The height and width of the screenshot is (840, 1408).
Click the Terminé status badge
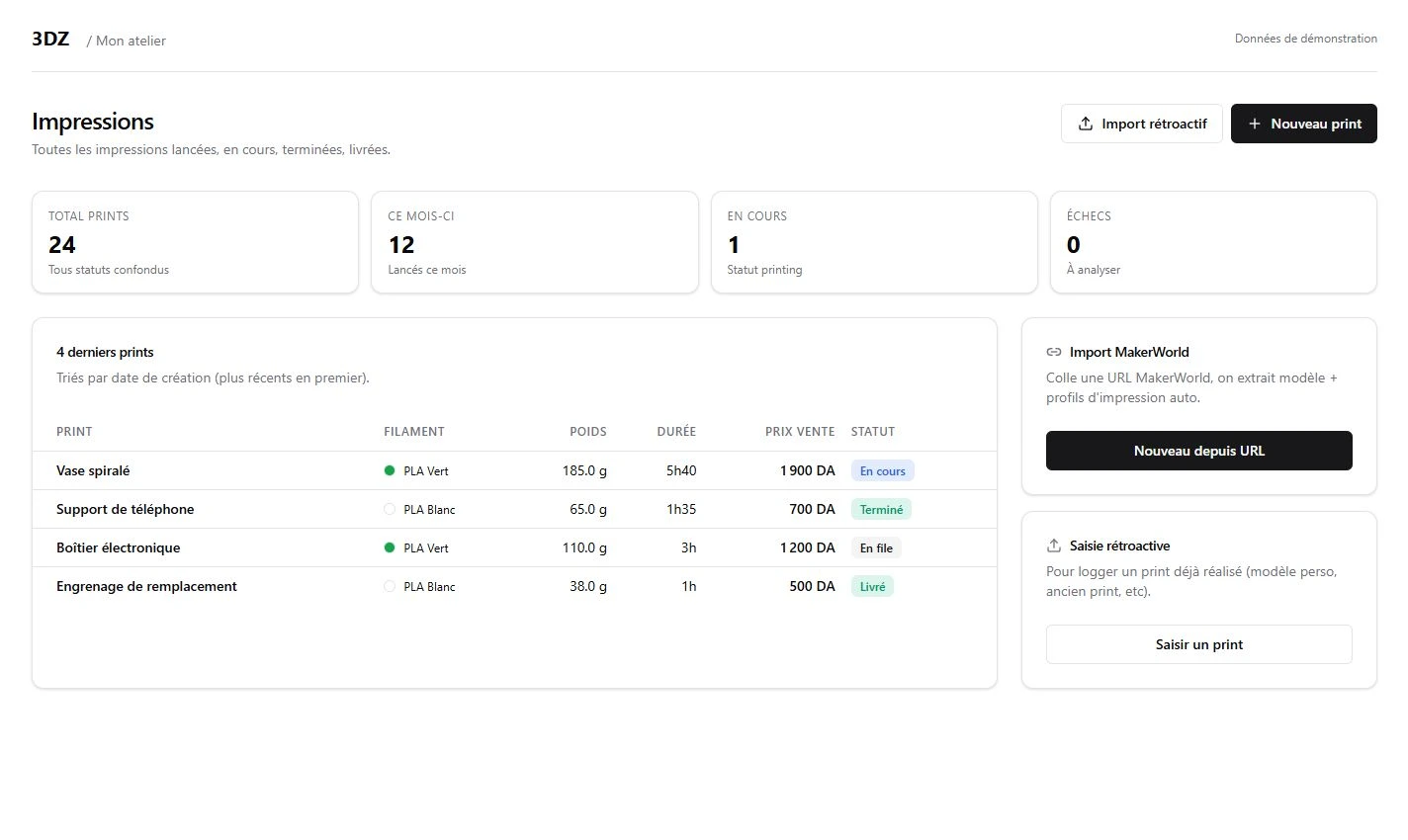coord(881,509)
